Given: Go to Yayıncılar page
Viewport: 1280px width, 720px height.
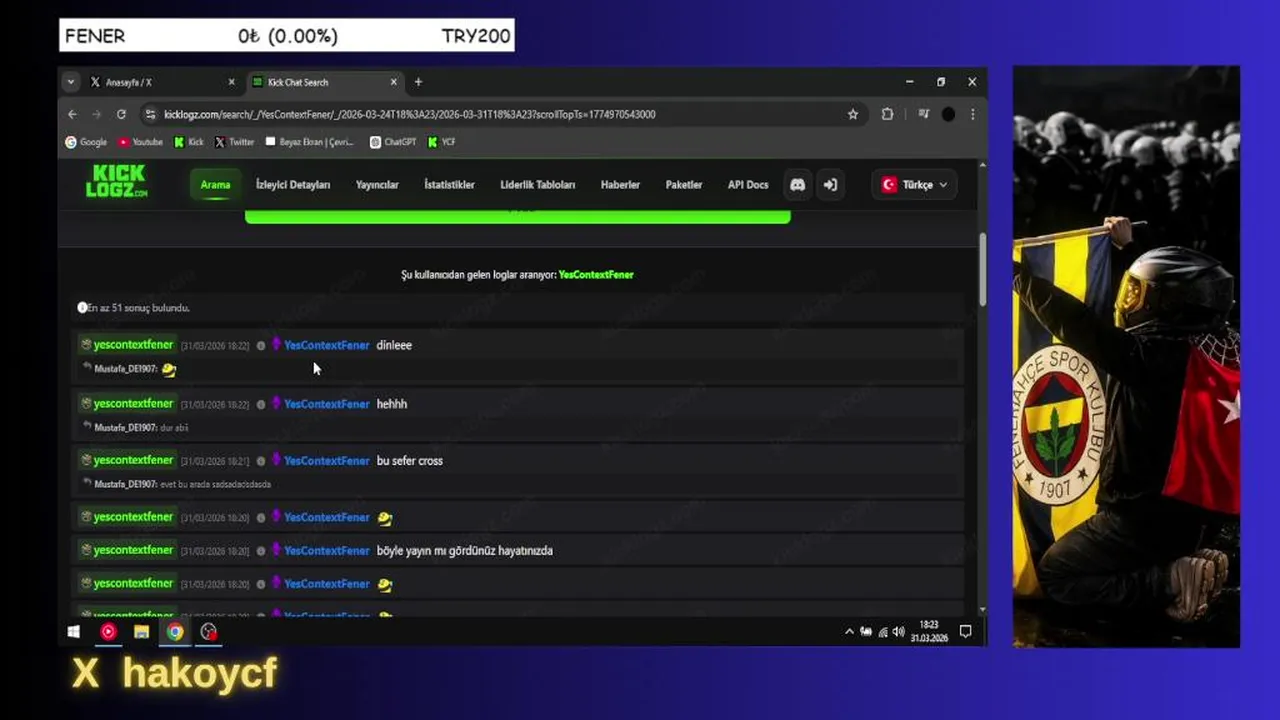Looking at the screenshot, I should [x=377, y=185].
